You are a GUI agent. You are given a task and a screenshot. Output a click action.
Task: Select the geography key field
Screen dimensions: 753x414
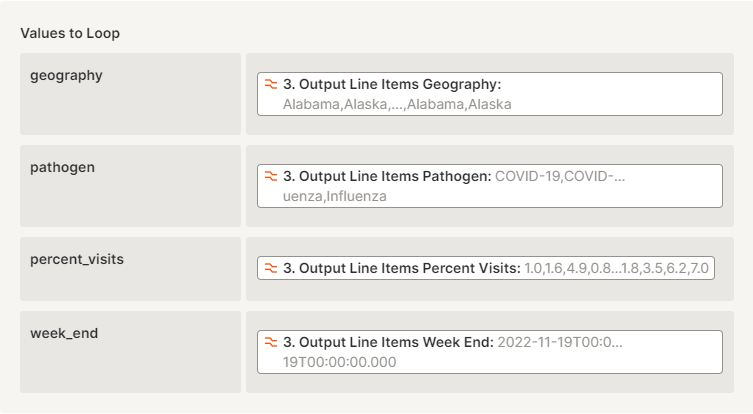tap(130, 93)
